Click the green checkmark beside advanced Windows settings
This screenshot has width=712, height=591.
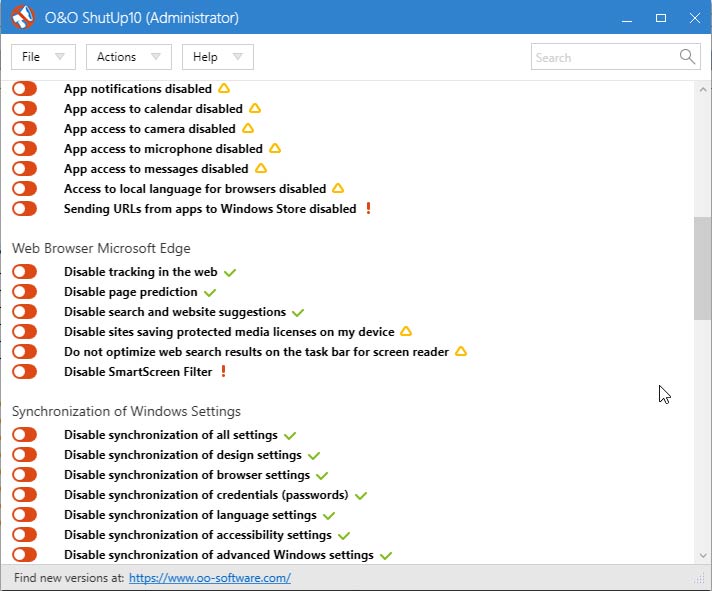pos(386,555)
